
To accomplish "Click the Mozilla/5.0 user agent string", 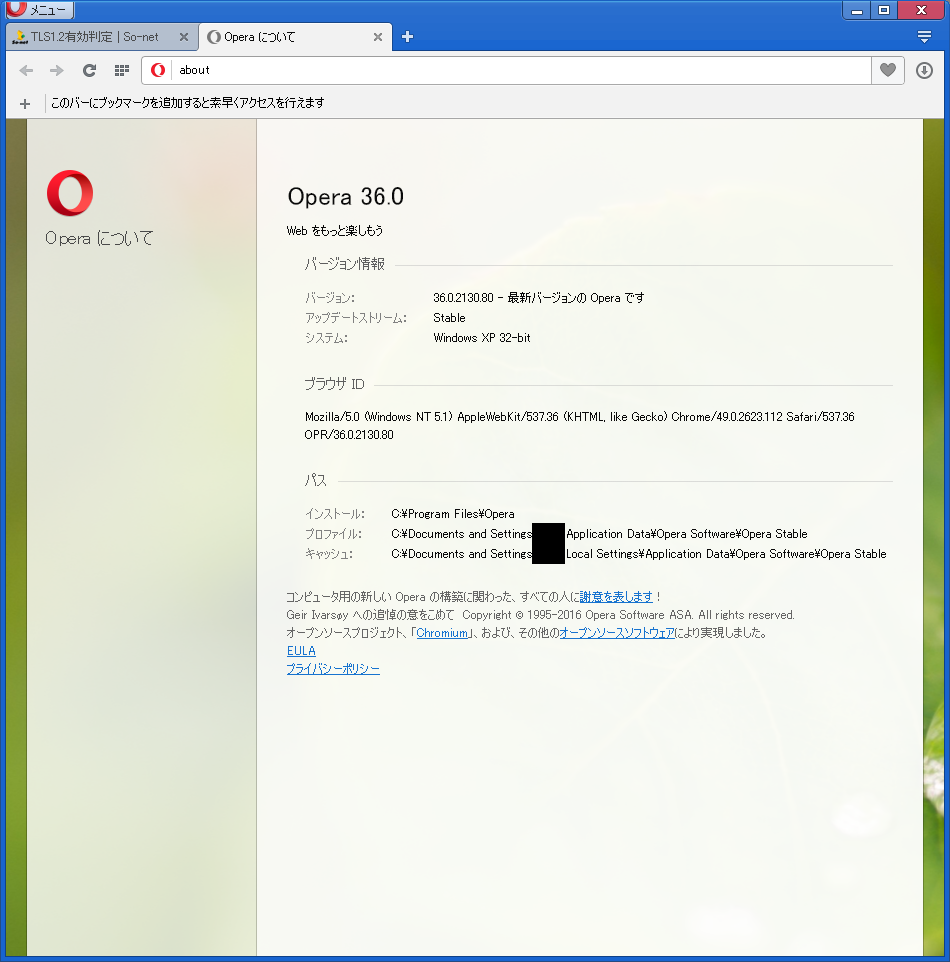I will [x=579, y=425].
